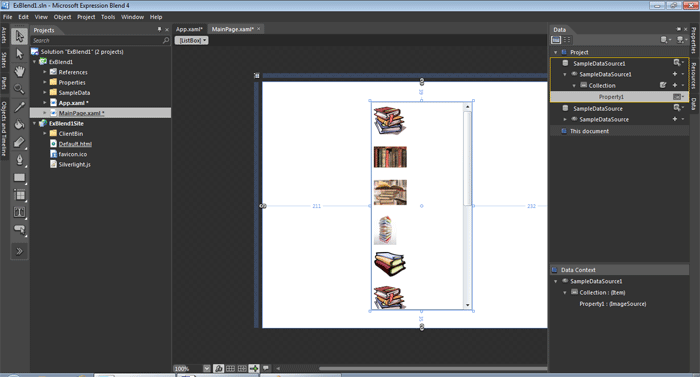Expand App.xaml node
The width and height of the screenshot is (700, 377).
[45, 103]
